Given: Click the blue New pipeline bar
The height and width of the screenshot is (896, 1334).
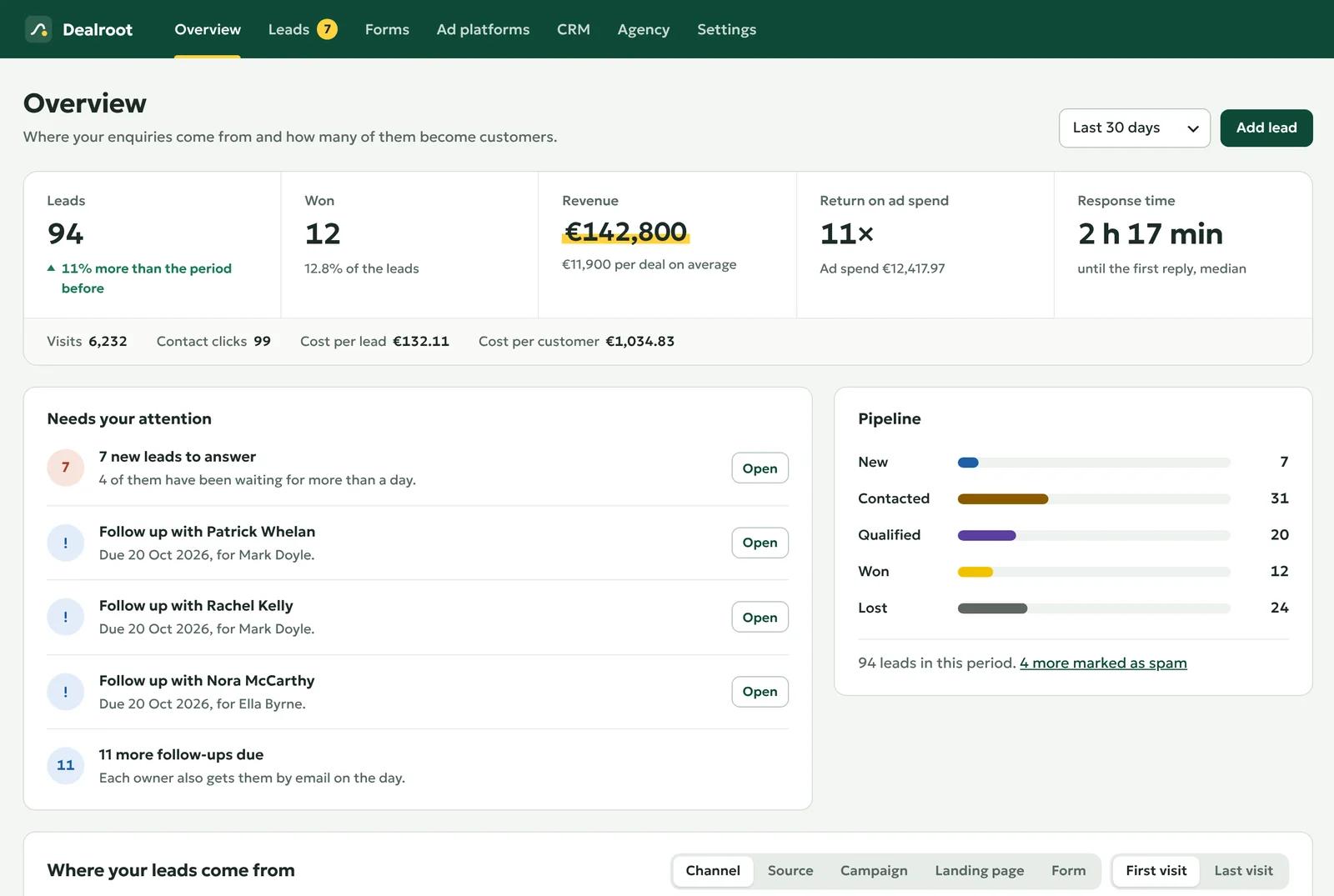Looking at the screenshot, I should tap(968, 463).
